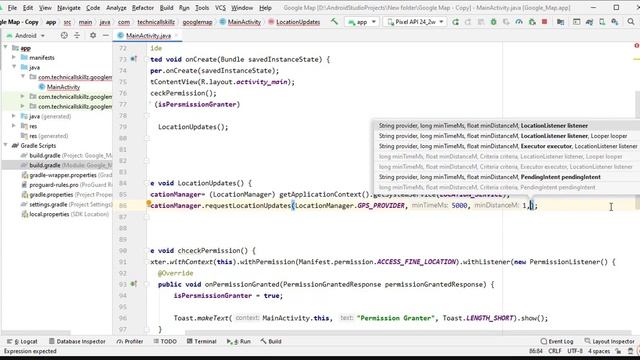Click the technicalskillz breadcrumb
The image size is (640, 360).
point(156,22)
